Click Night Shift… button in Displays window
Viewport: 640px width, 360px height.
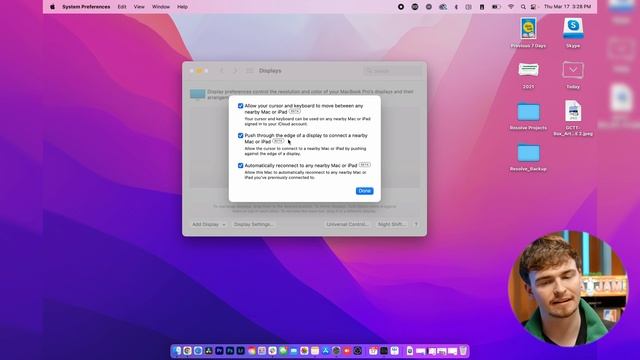tap(391, 224)
